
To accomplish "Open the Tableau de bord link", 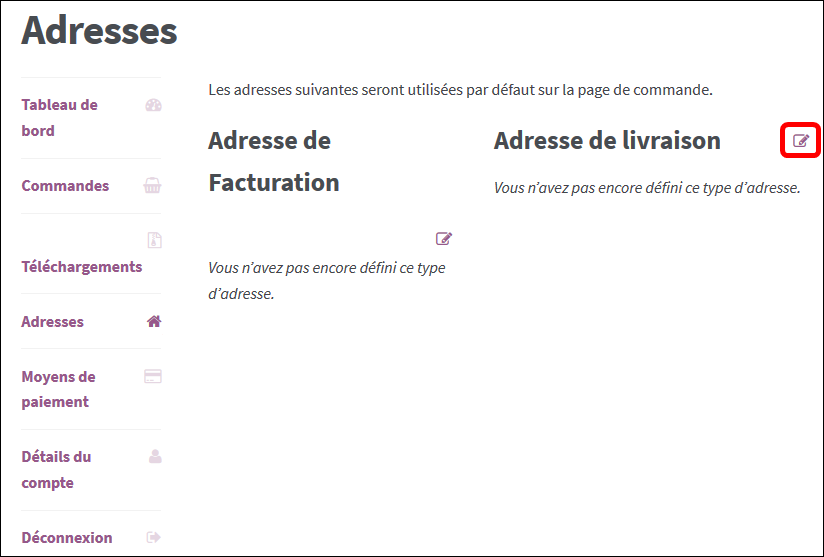I will (59, 118).
